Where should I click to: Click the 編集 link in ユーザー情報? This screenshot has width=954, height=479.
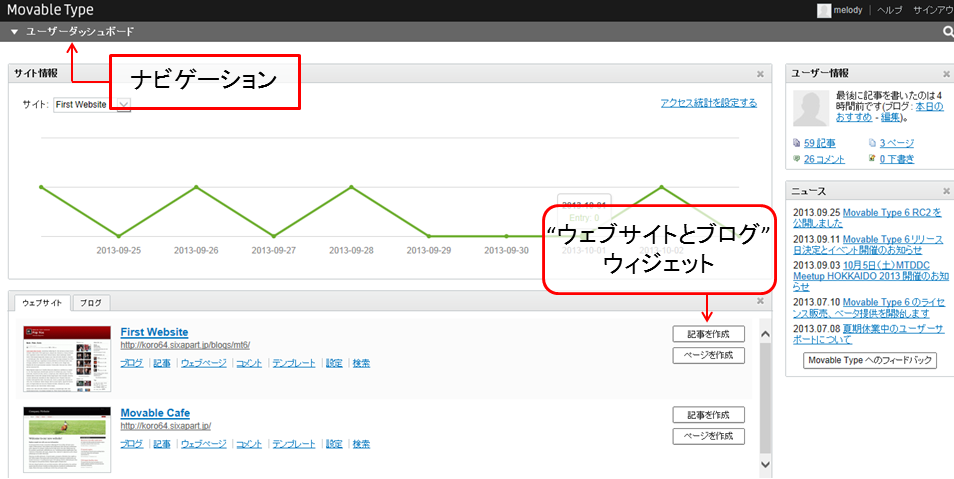click(x=891, y=117)
